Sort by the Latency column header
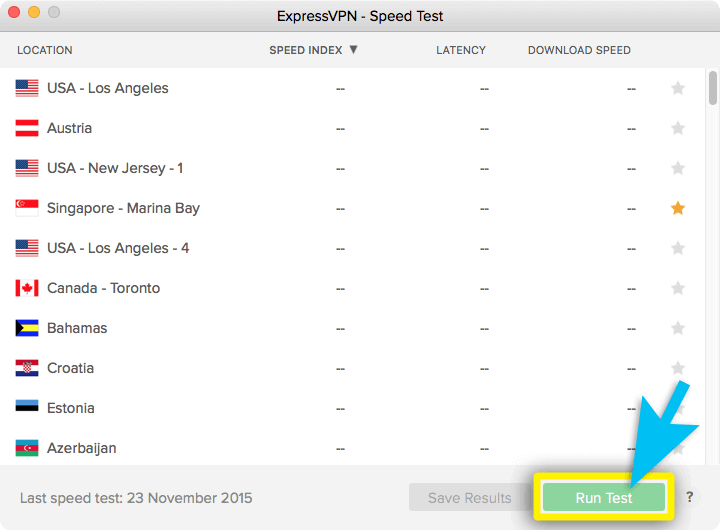This screenshot has width=720, height=530. click(461, 50)
